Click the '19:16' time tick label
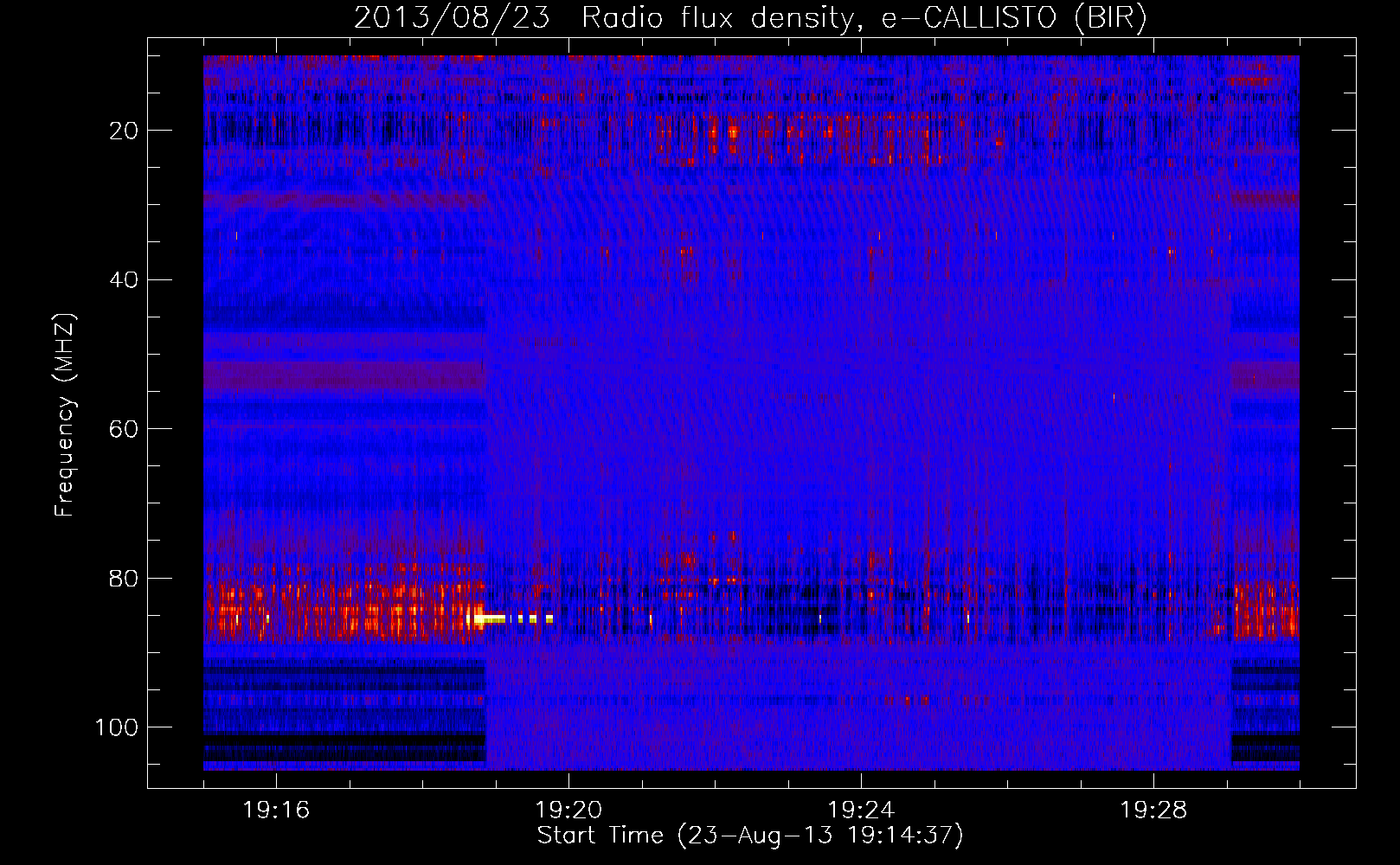 point(276,811)
